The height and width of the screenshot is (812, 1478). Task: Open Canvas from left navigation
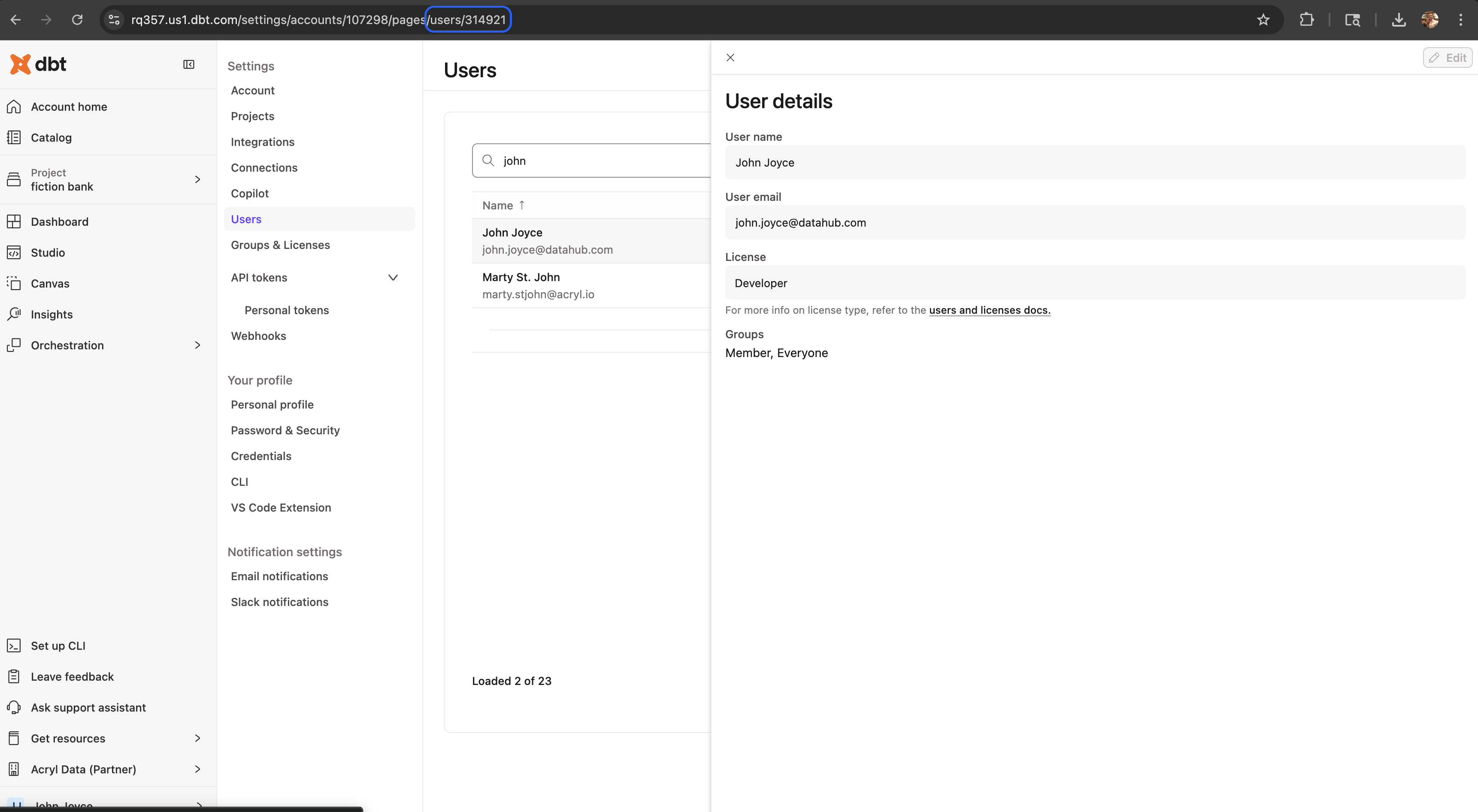50,284
